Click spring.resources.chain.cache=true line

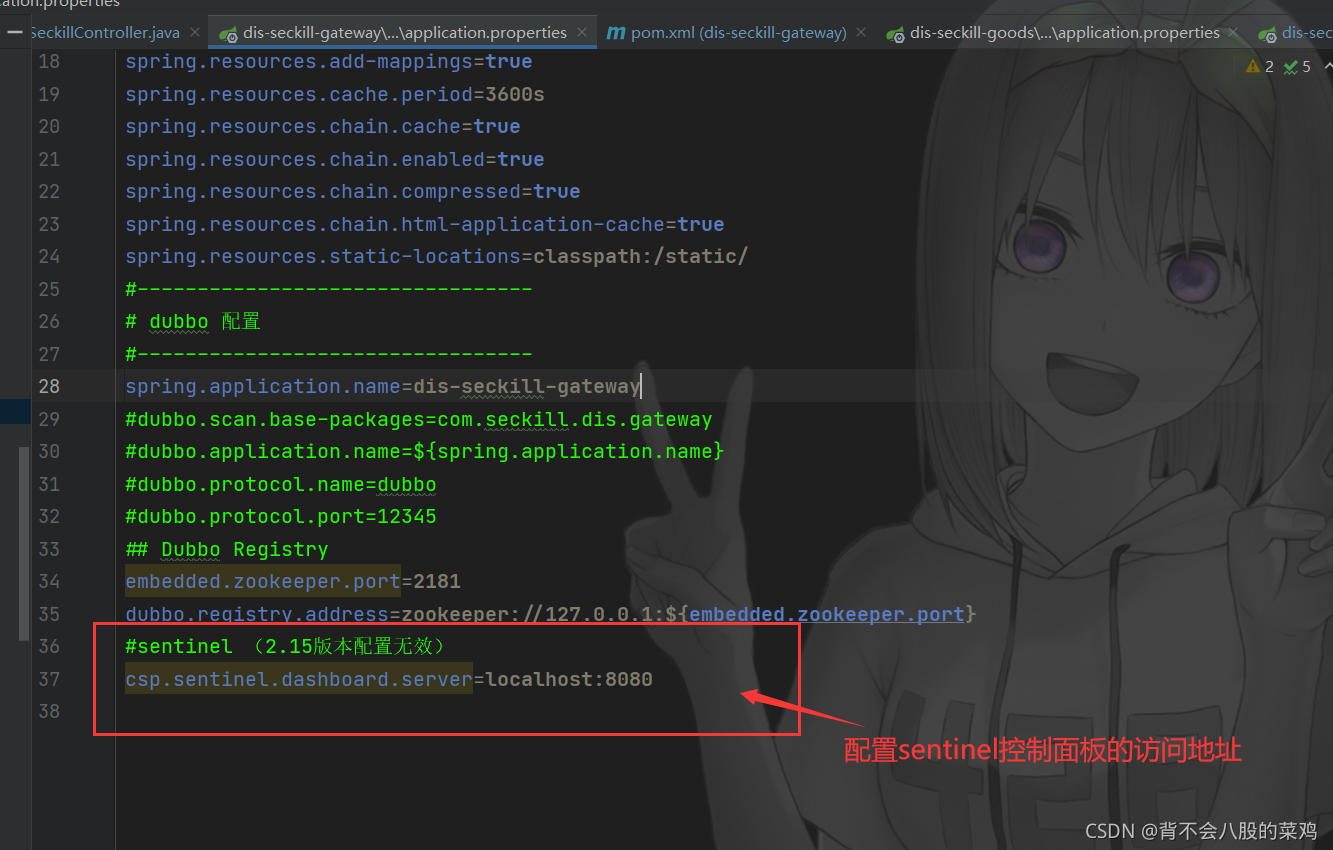322,127
